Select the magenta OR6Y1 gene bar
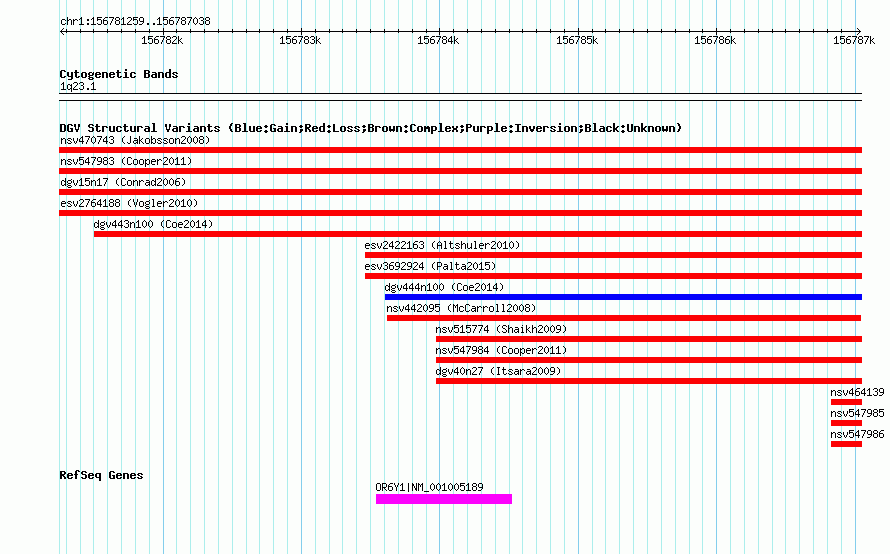The height and width of the screenshot is (554, 890). point(444,499)
